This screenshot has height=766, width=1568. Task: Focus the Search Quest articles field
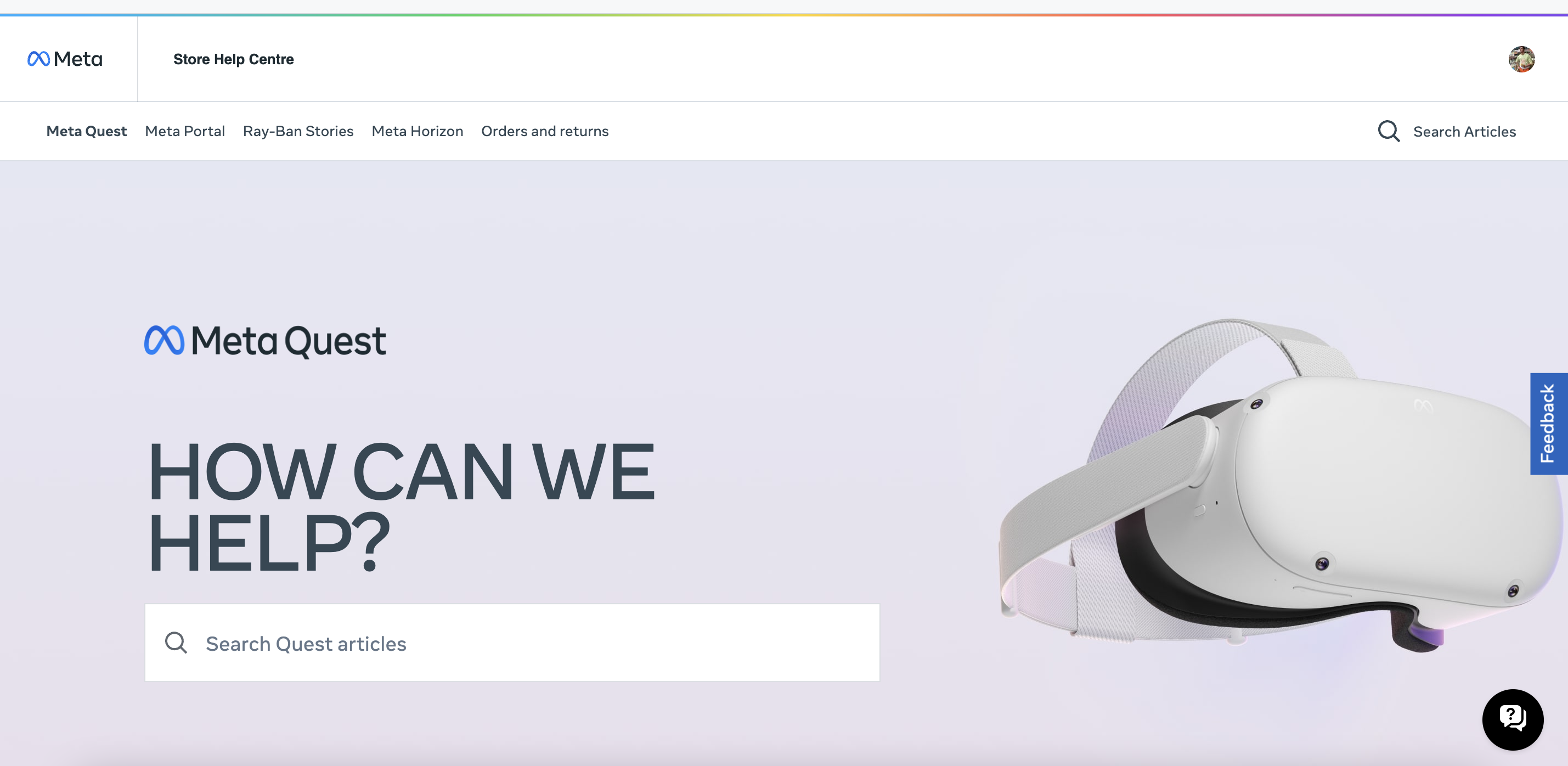(x=512, y=643)
